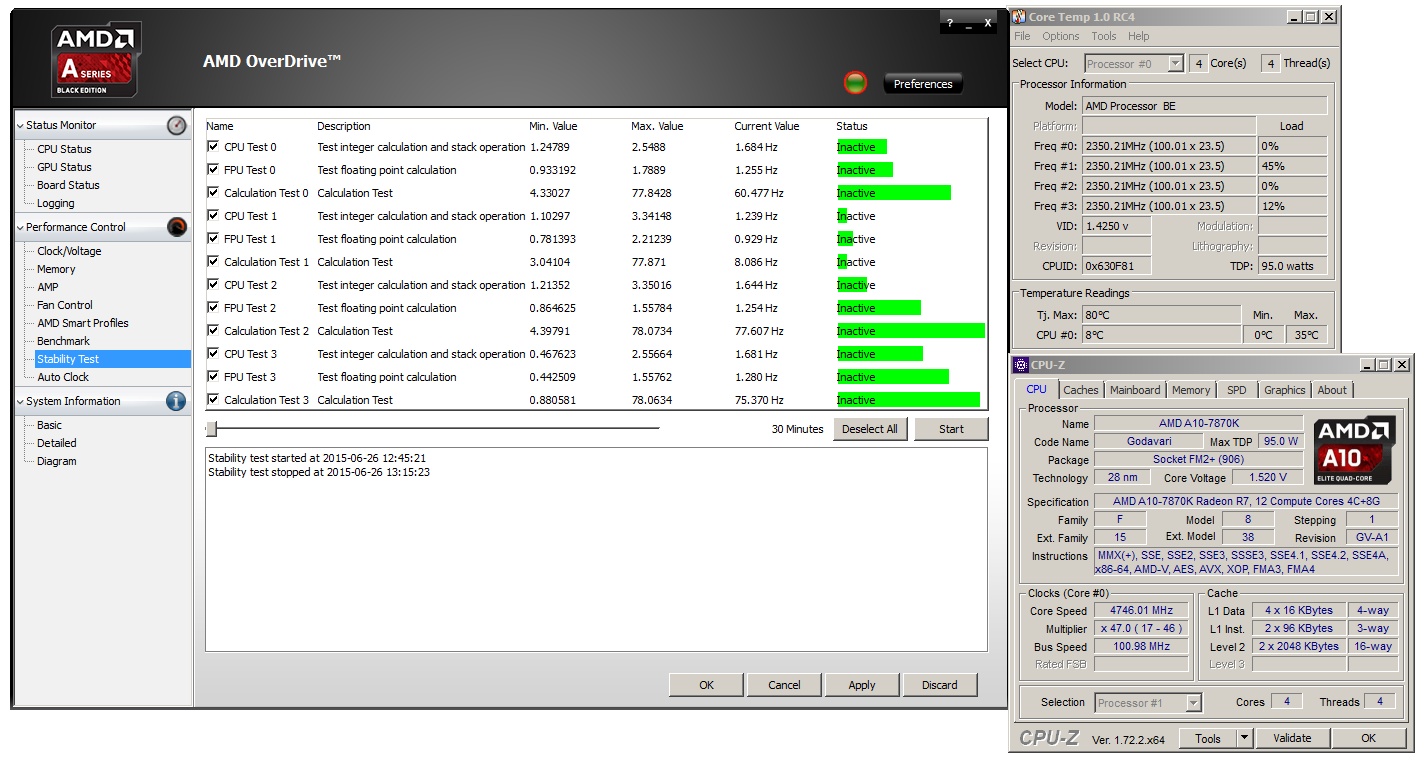Viewport: 1426px width, 762px height.
Task: Select Logging in the sidebar
Action: [56, 203]
